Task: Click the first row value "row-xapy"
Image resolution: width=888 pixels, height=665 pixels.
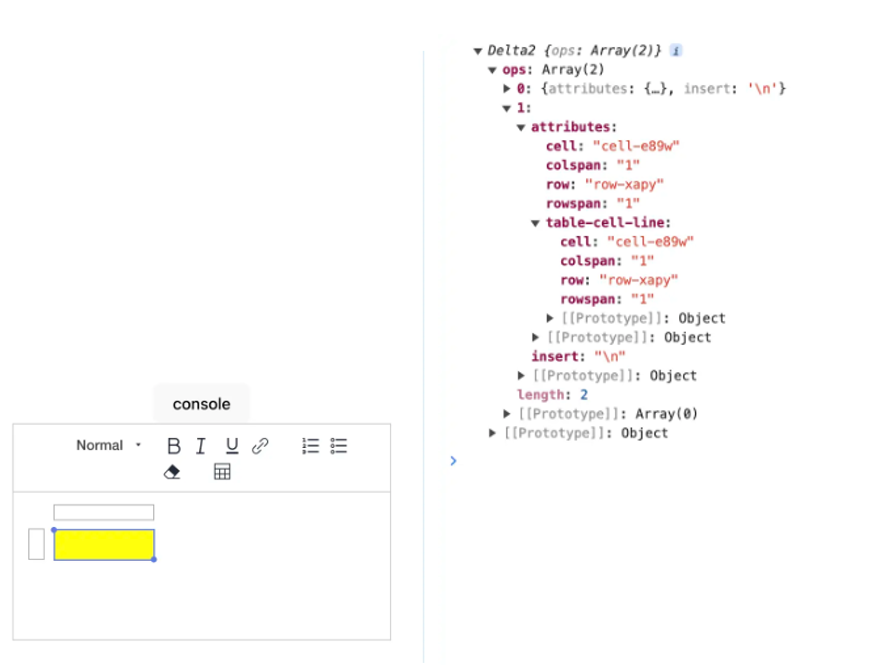Action: (x=624, y=185)
